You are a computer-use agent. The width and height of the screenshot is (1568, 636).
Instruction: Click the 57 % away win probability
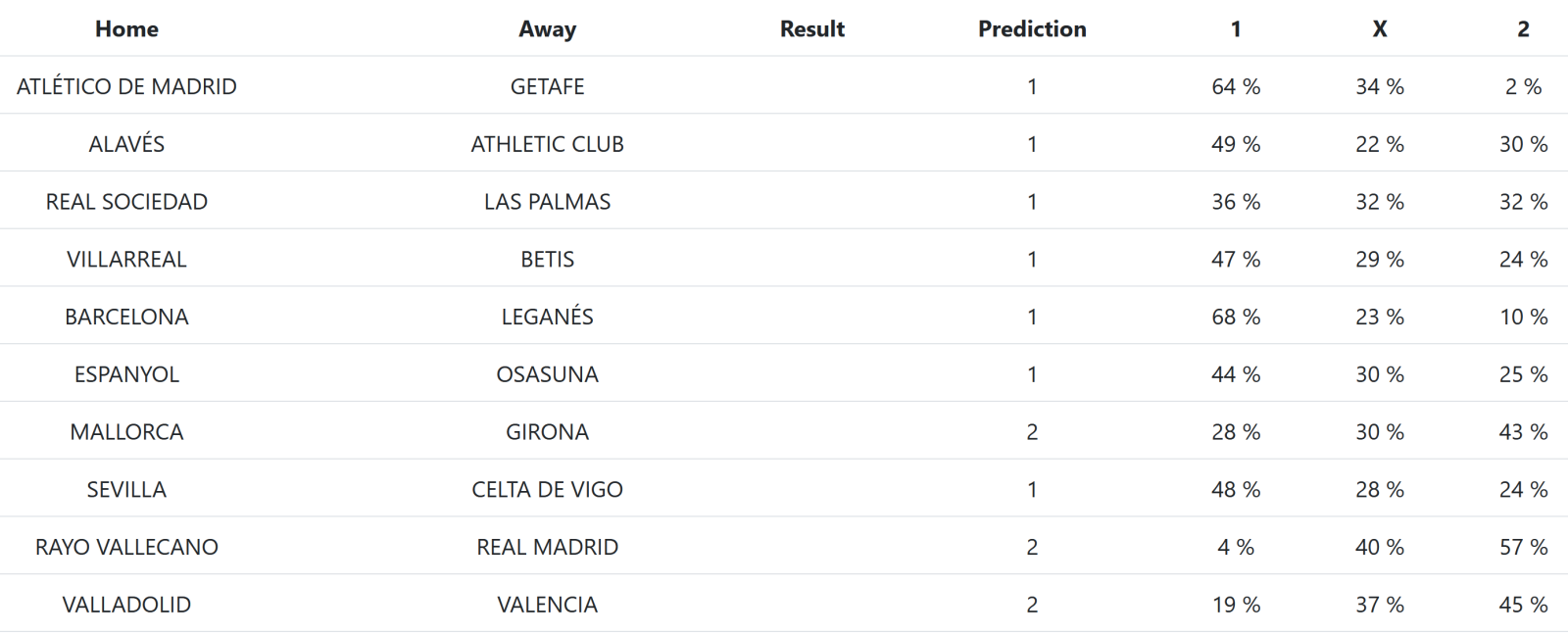(1523, 547)
